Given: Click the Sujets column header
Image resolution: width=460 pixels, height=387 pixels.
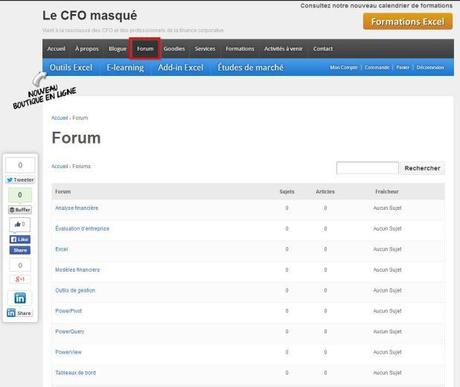Looking at the screenshot, I should 287,192.
